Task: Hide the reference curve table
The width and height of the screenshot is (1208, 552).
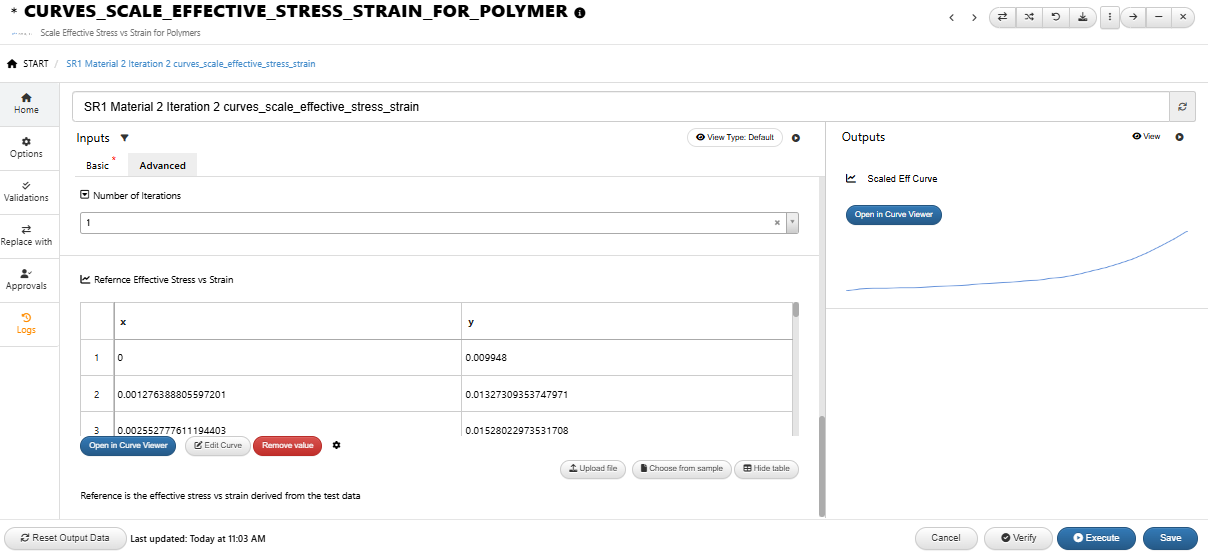Action: point(766,469)
